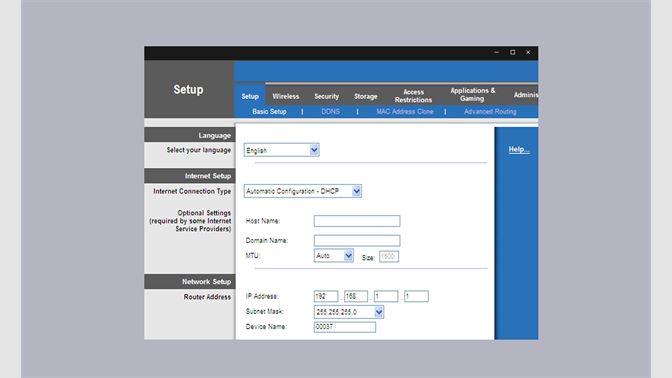The height and width of the screenshot is (378, 672).
Task: Click the Language section header
Action: [x=190, y=135]
